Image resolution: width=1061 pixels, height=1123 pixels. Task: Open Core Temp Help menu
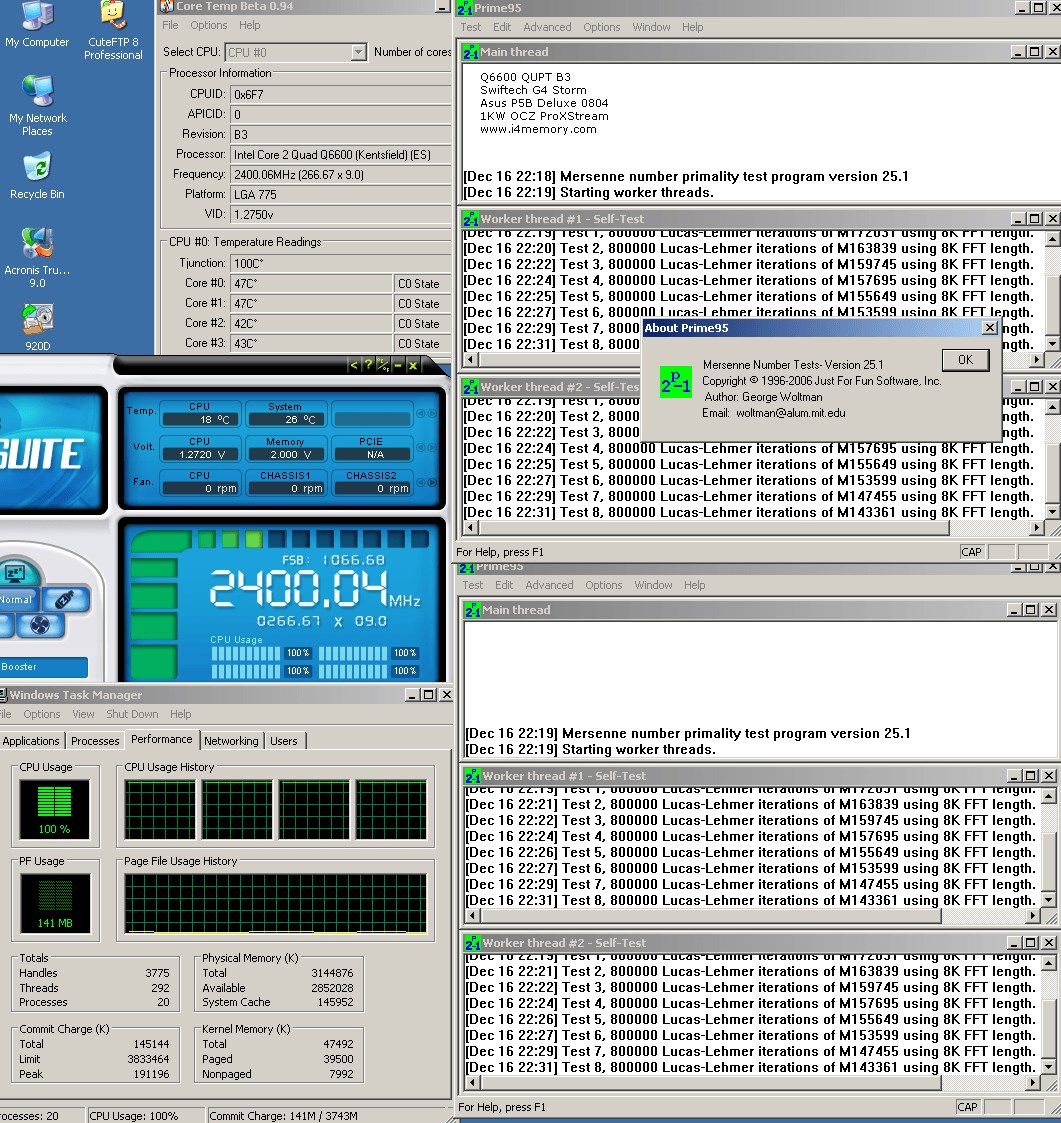(x=249, y=25)
